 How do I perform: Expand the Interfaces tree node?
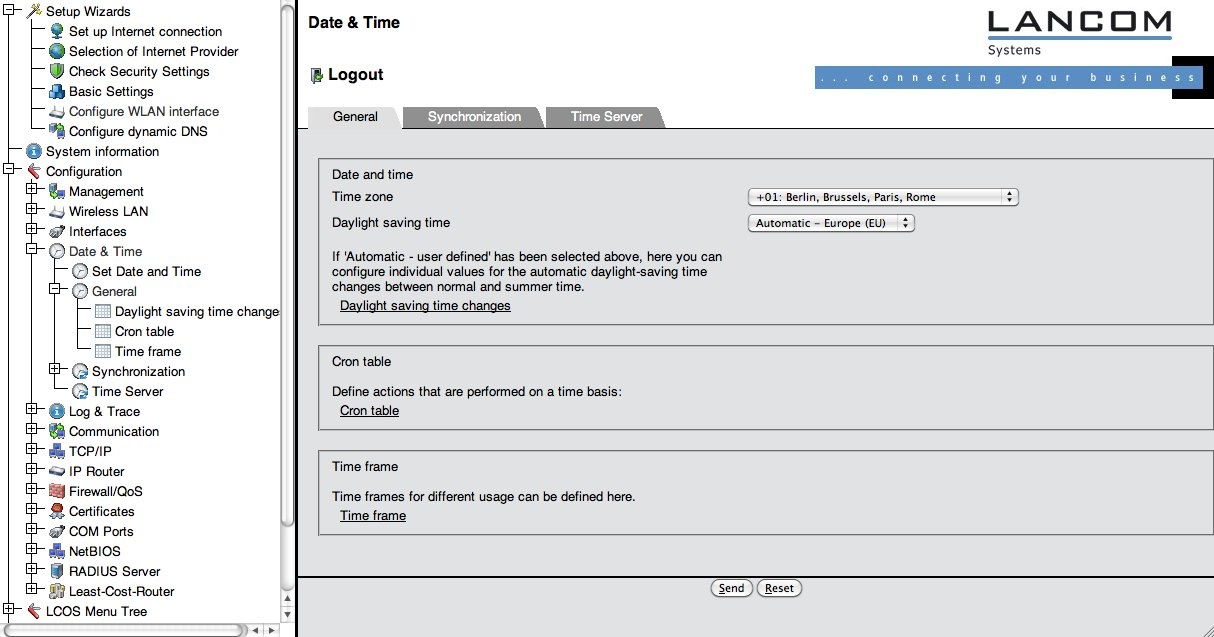(x=32, y=229)
